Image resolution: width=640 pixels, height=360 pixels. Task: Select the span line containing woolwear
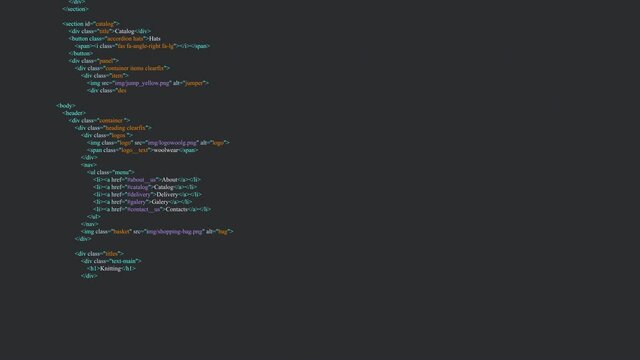point(142,150)
